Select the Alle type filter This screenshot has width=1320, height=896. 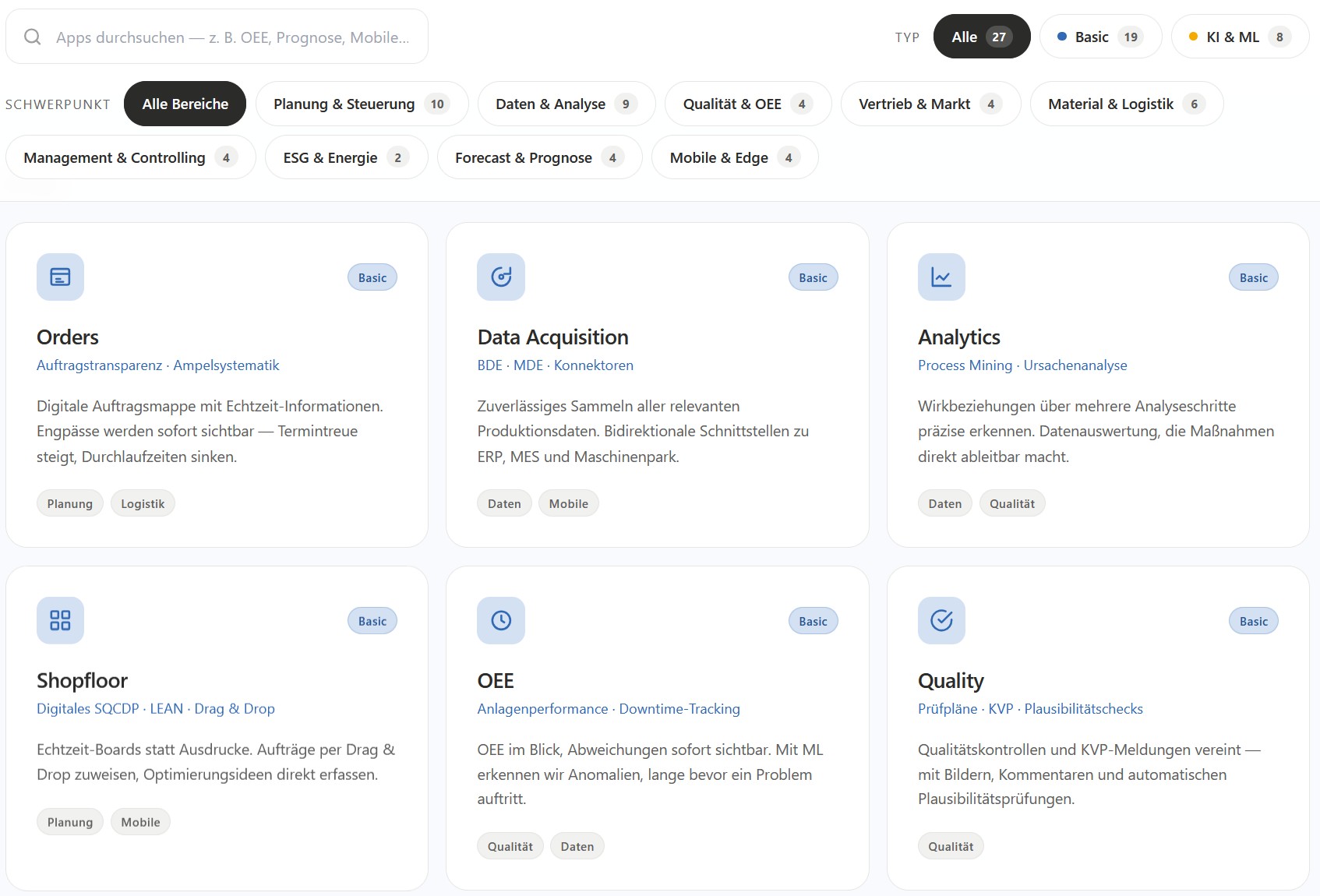tap(982, 37)
